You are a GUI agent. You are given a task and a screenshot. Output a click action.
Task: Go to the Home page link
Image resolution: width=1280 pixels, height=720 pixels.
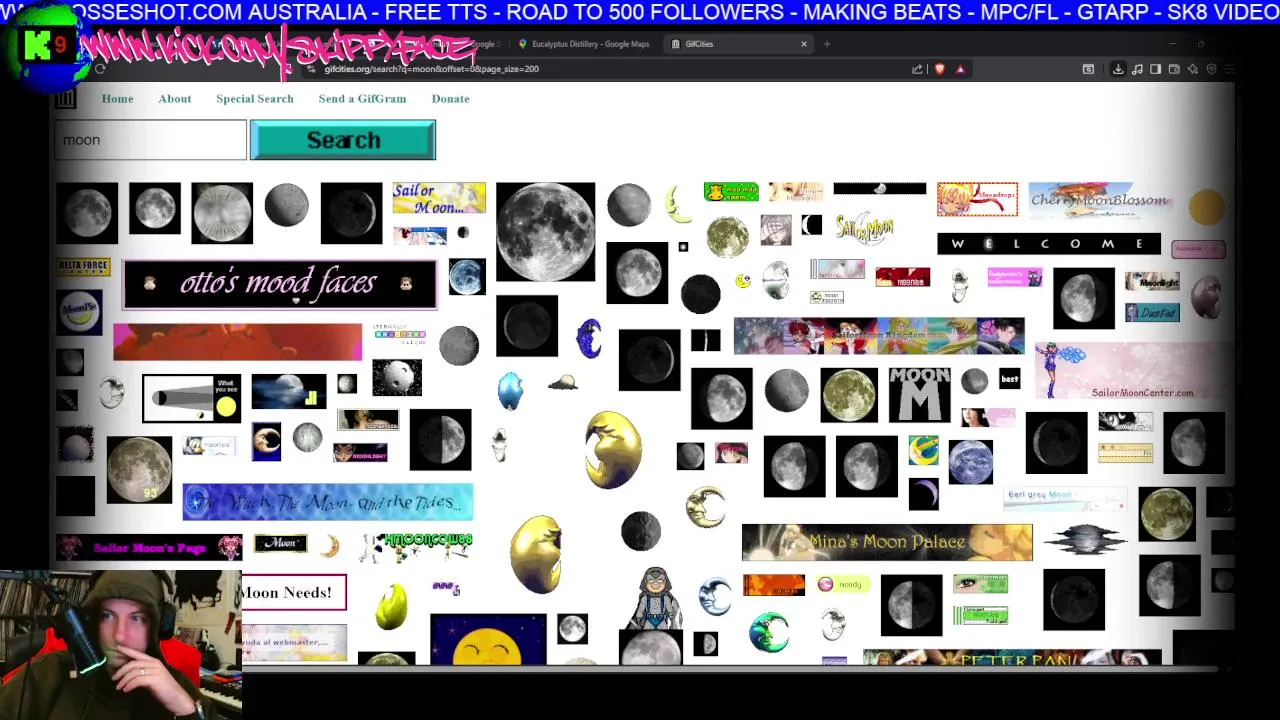(x=117, y=98)
